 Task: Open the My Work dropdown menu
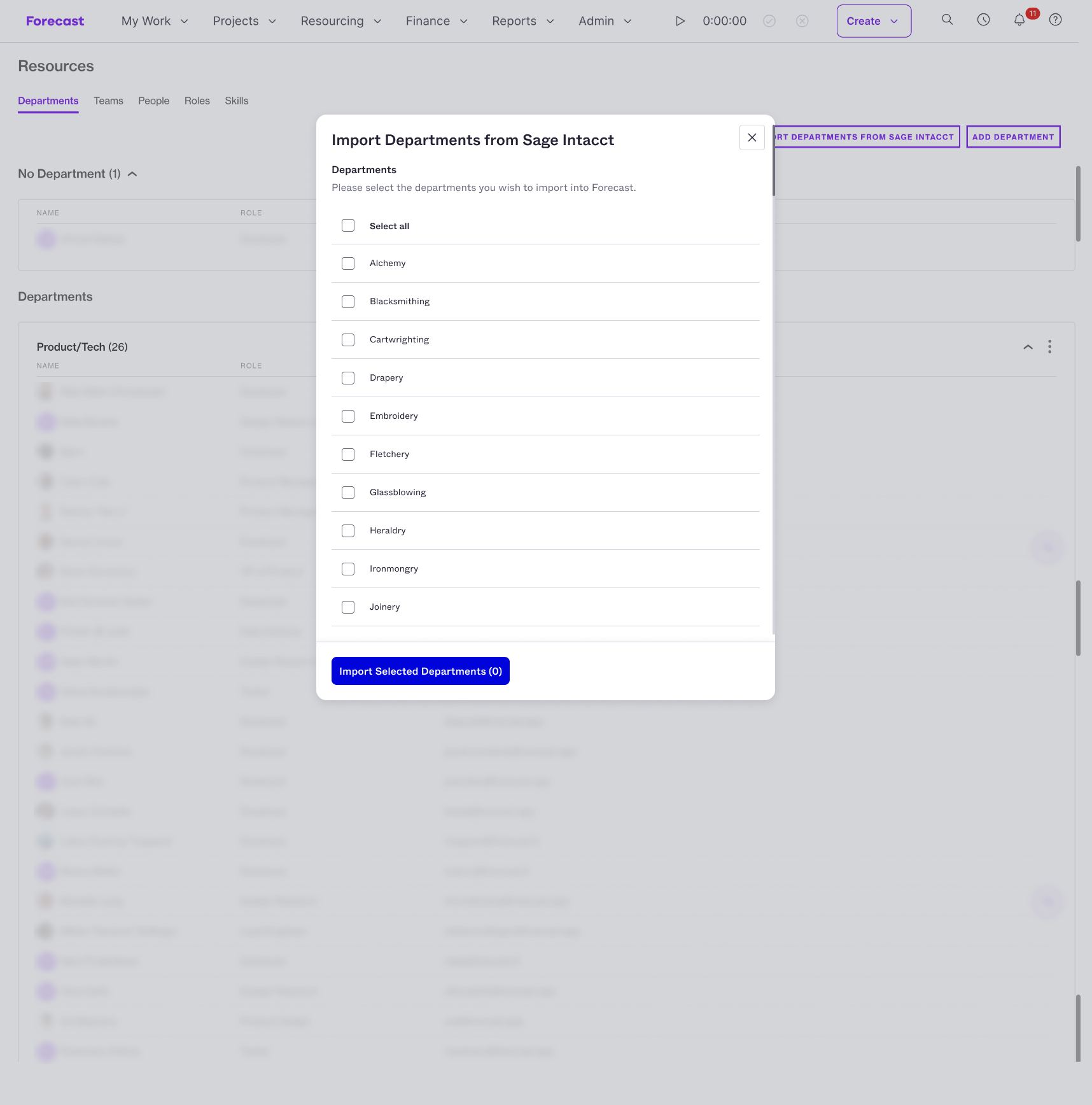(x=155, y=21)
